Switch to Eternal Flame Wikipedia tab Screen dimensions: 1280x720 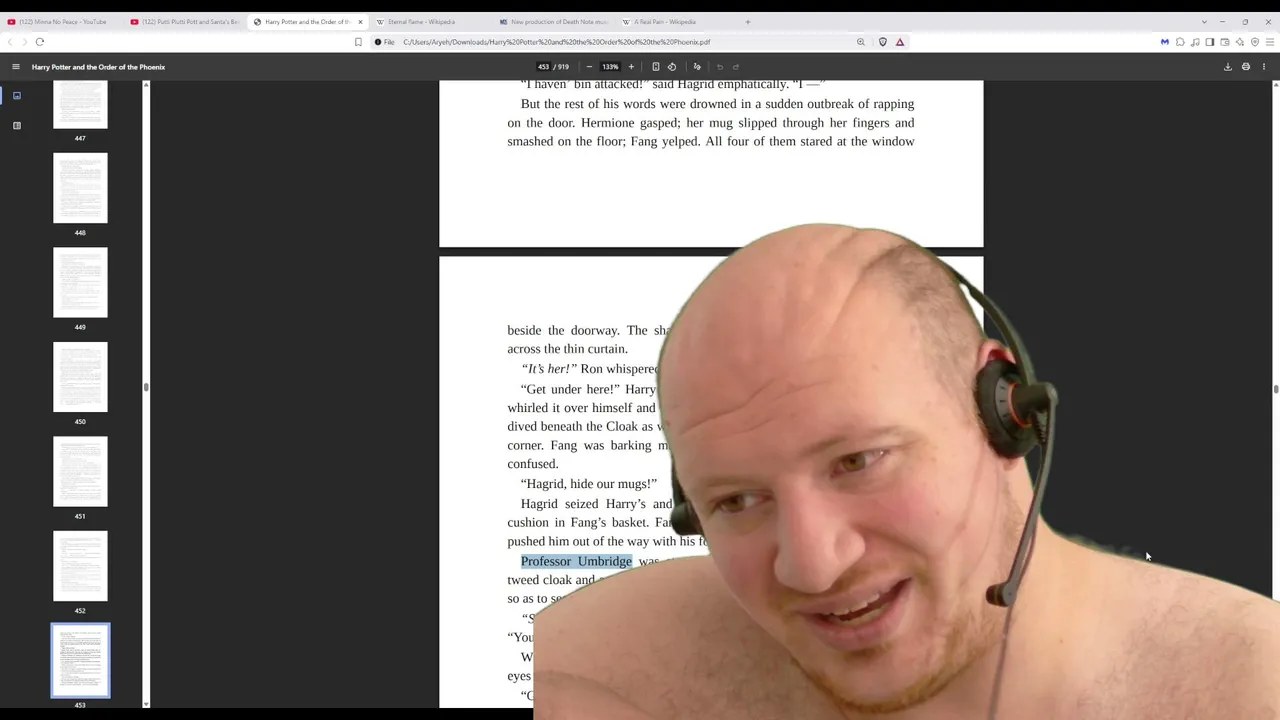pyautogui.click(x=430, y=22)
